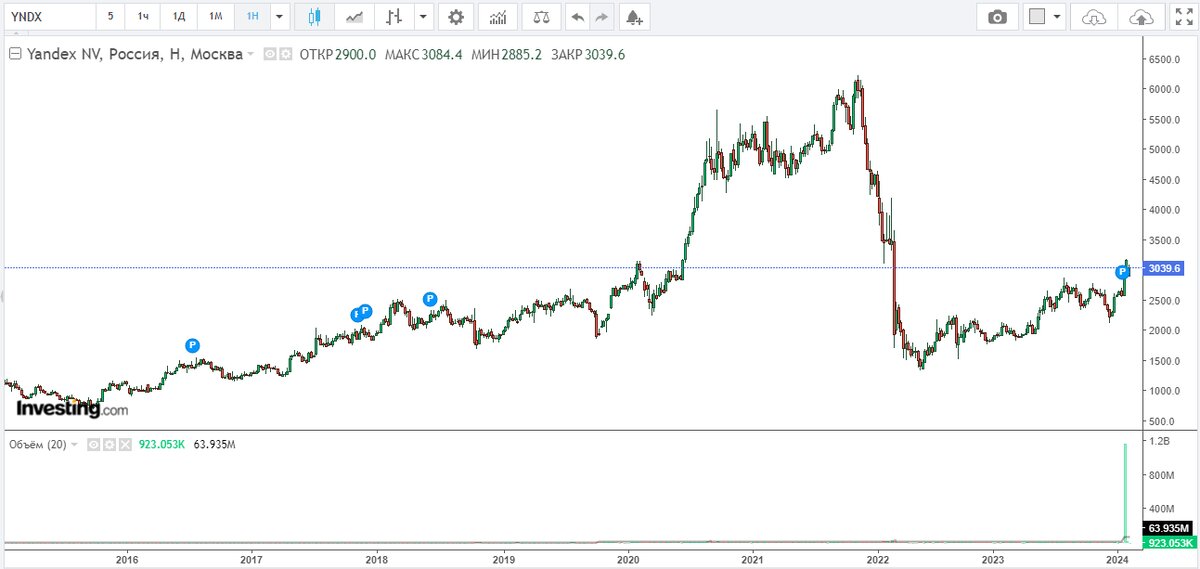
Task: Click the 2020 label on time axis
Action: (629, 560)
